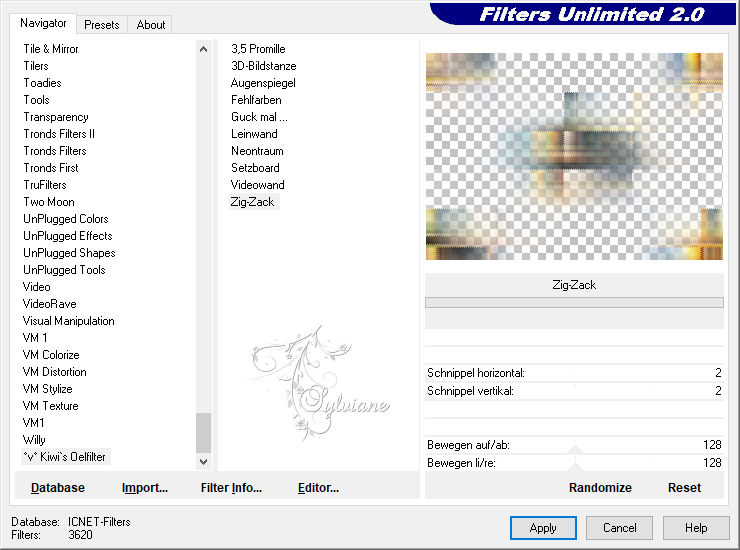Pick the Neontraum filter
740x550 pixels.
pyautogui.click(x=257, y=151)
